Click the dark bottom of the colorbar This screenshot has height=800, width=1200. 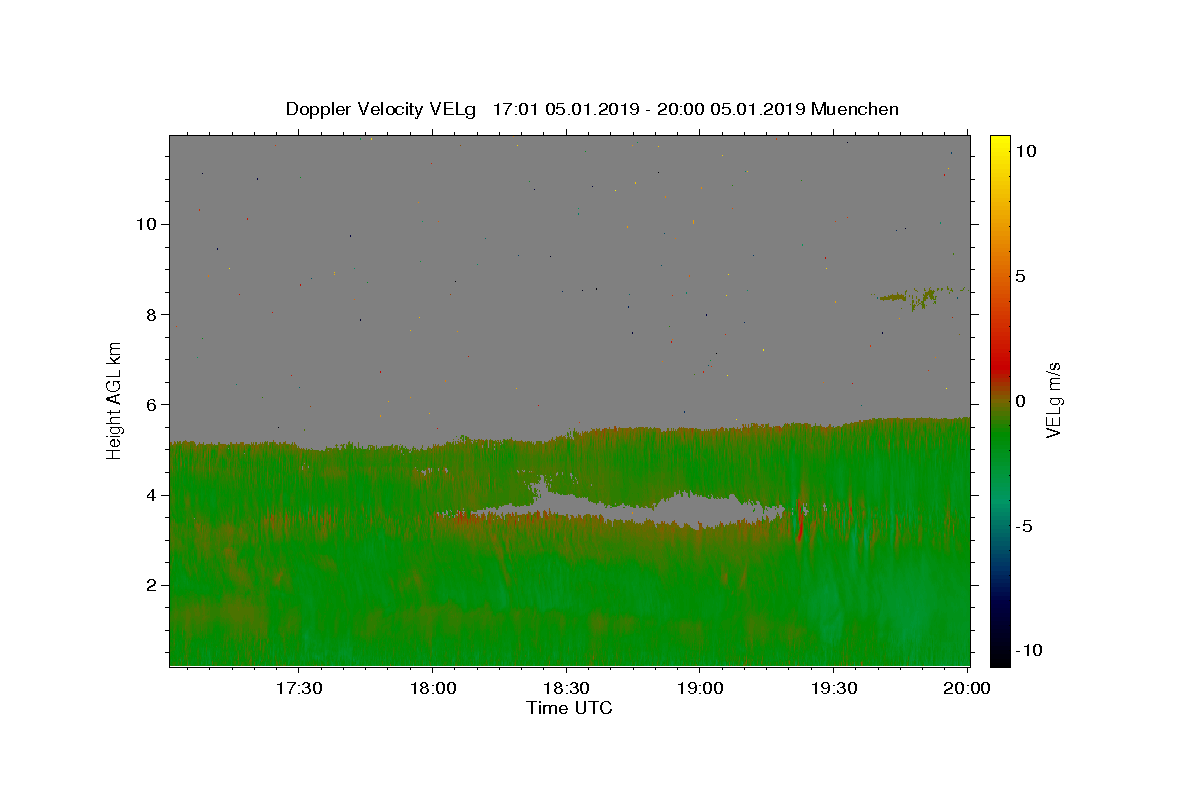point(1000,650)
